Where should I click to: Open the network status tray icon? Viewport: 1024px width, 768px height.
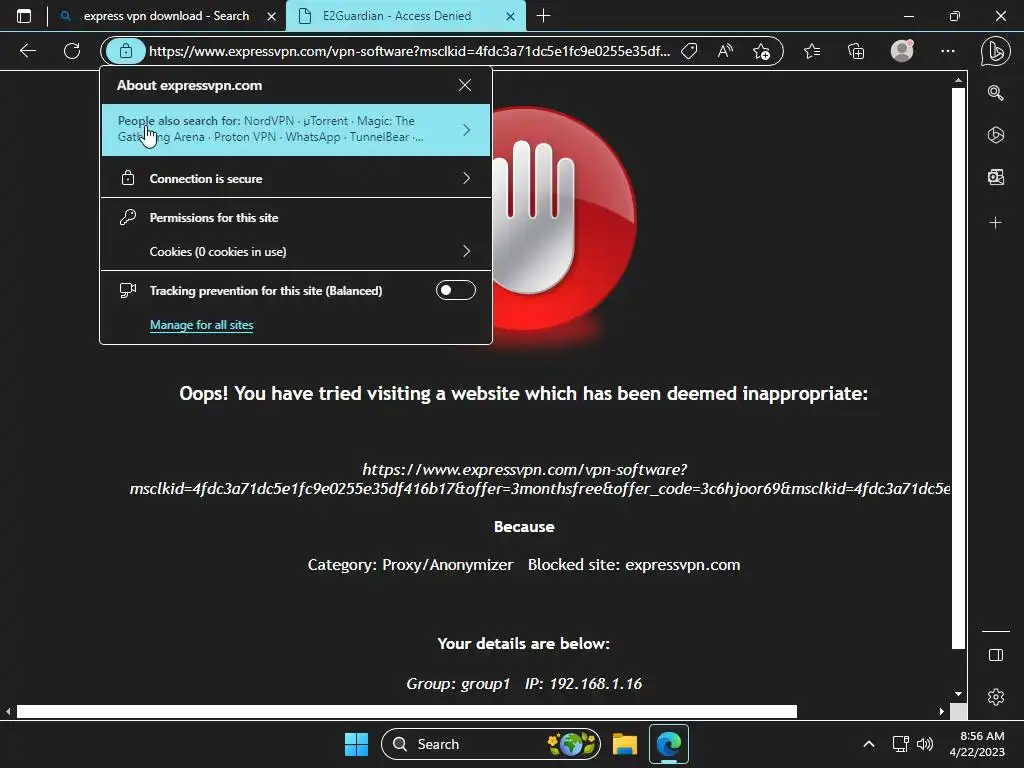(900, 744)
